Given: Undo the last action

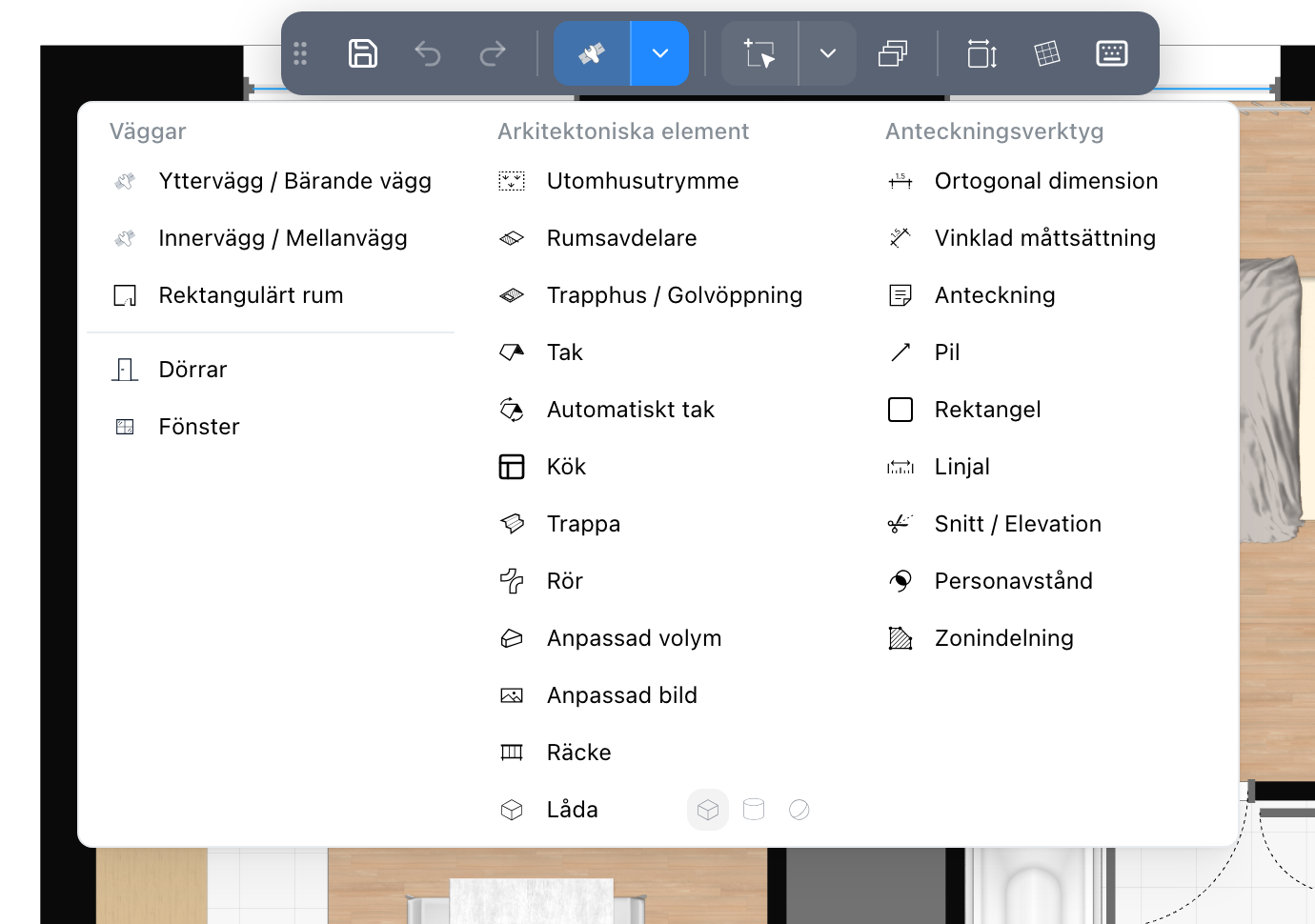Looking at the screenshot, I should pyautogui.click(x=428, y=53).
